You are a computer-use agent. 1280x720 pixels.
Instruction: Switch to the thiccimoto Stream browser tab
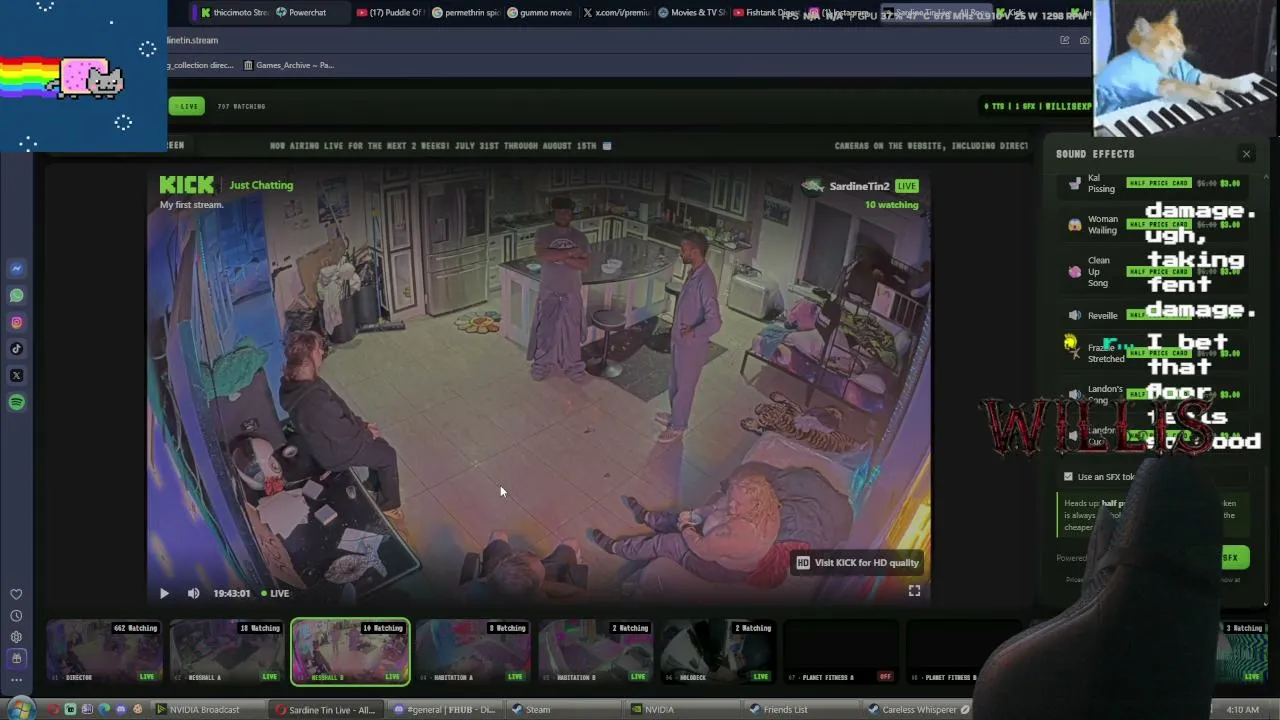coord(234,13)
